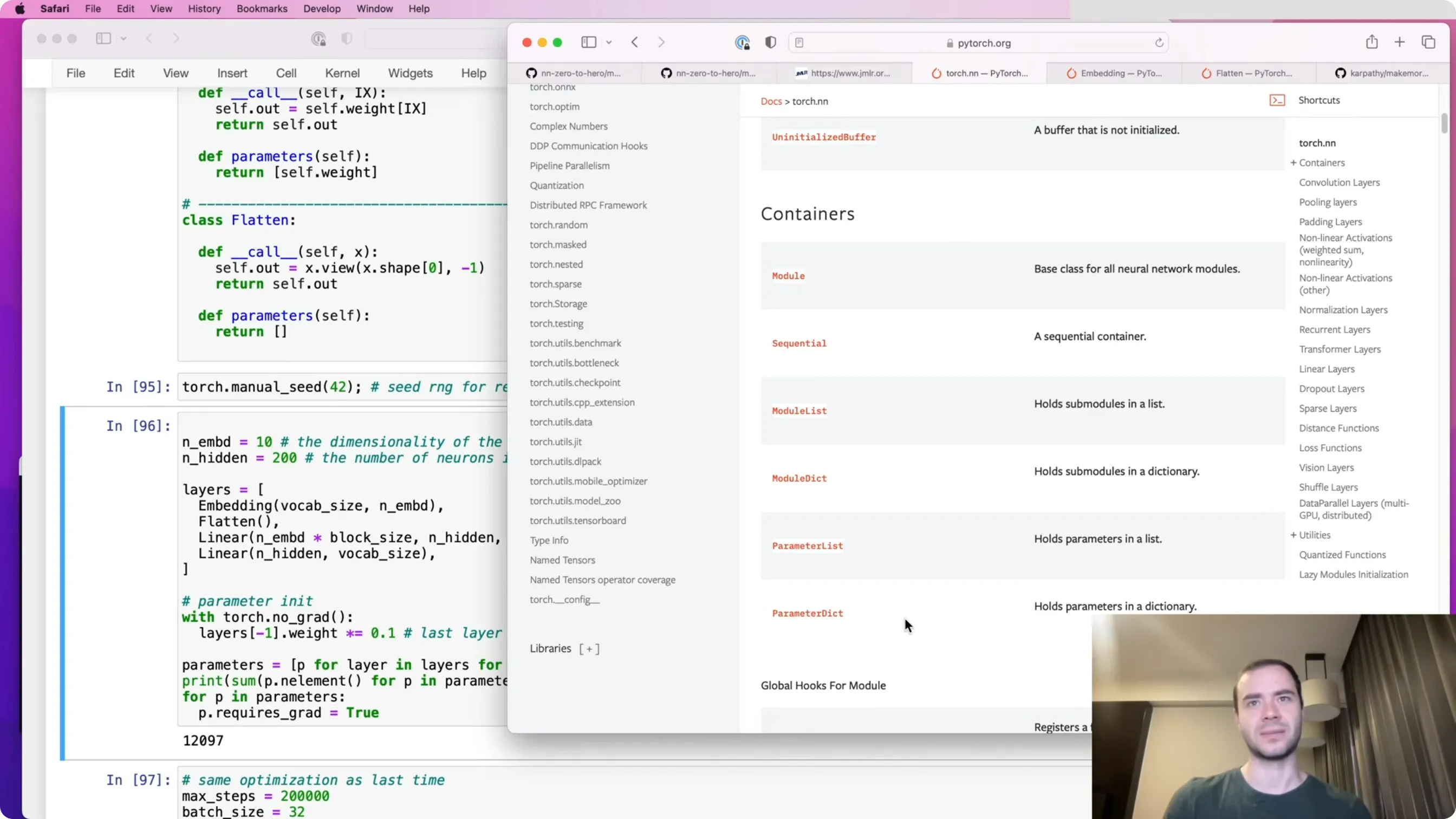Viewport: 1456px width, 819px height.
Task: Open a new tab with plus icon
Action: click(x=1400, y=42)
